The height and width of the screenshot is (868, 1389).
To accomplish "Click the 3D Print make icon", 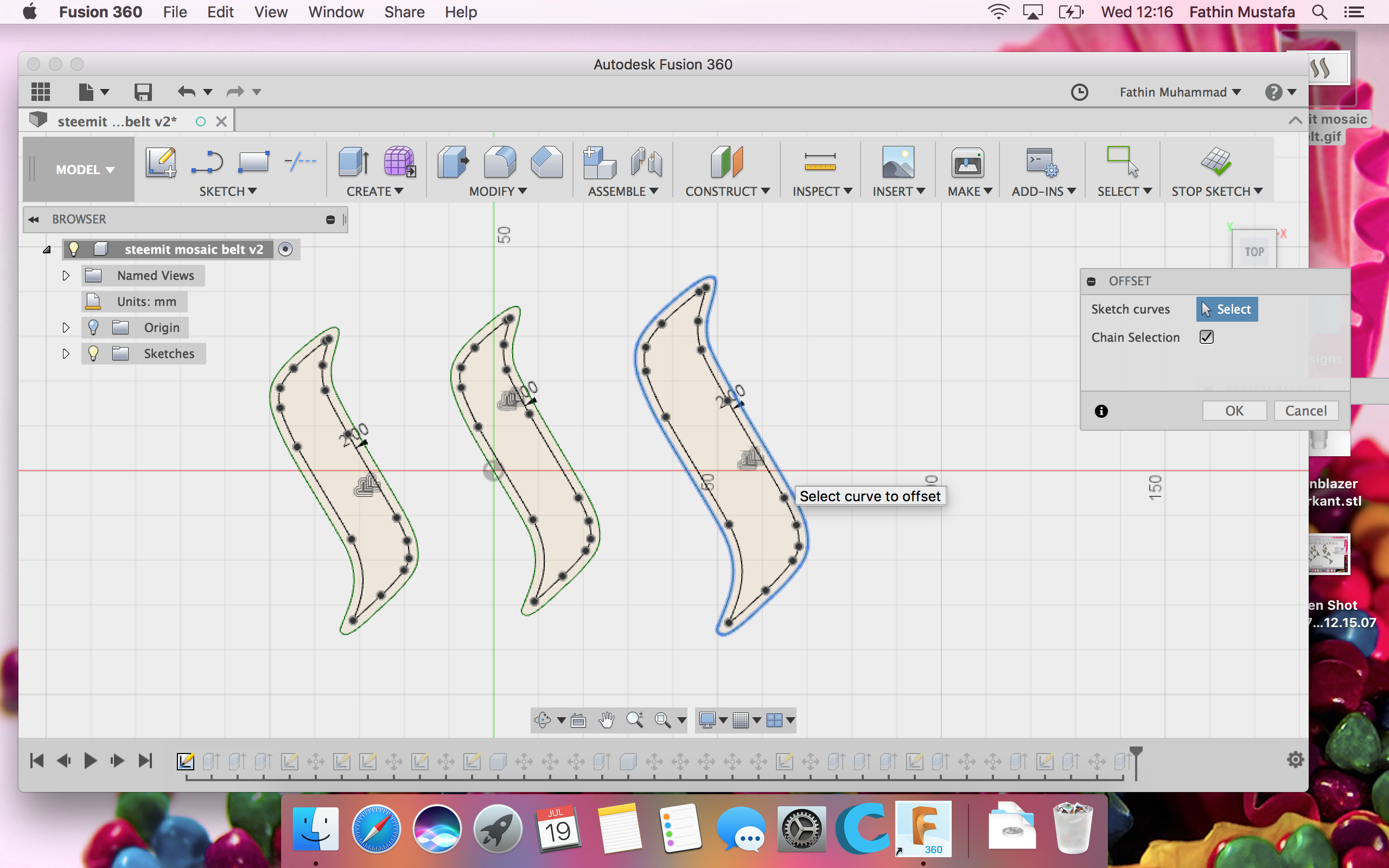I will [x=968, y=163].
